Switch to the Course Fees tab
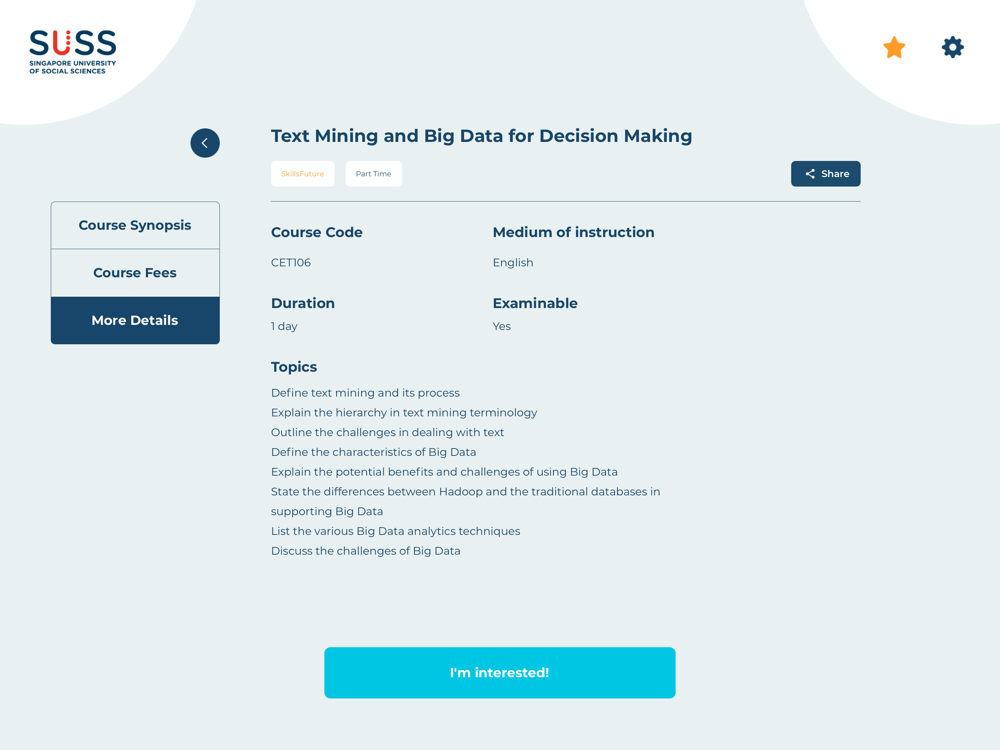1000x750 pixels. [x=135, y=273]
